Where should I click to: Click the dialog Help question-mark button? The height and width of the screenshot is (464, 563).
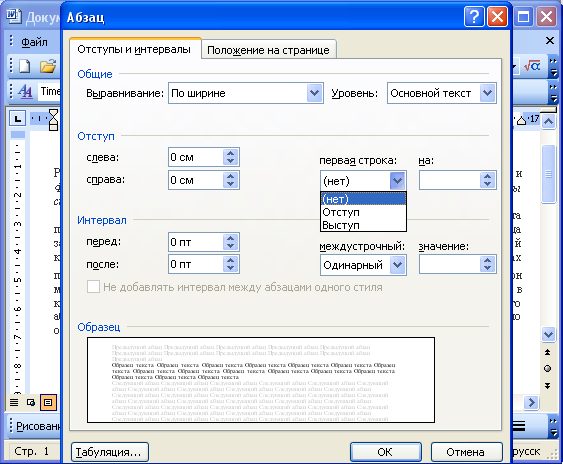pyautogui.click(x=474, y=17)
